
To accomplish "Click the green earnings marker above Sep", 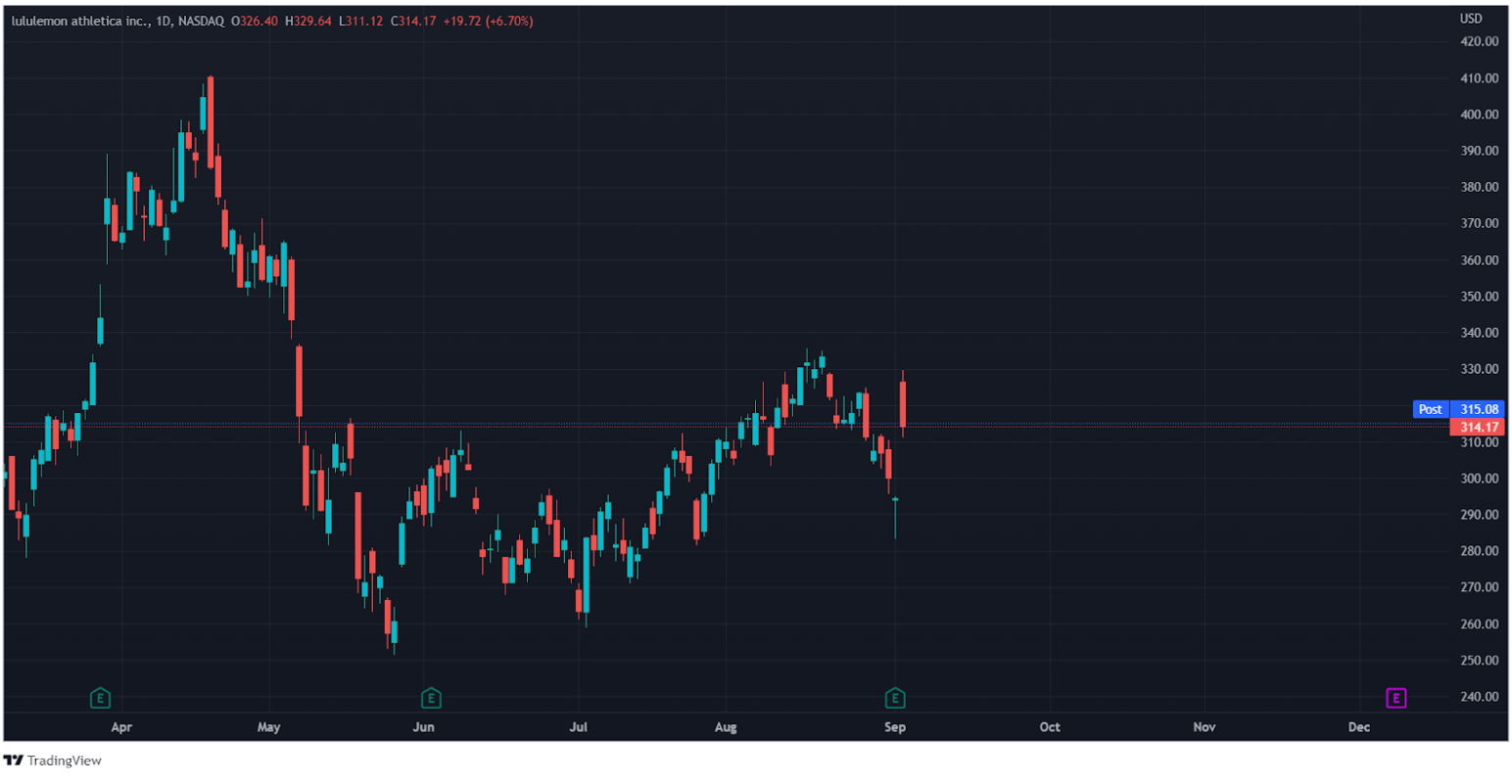I will 895,698.
